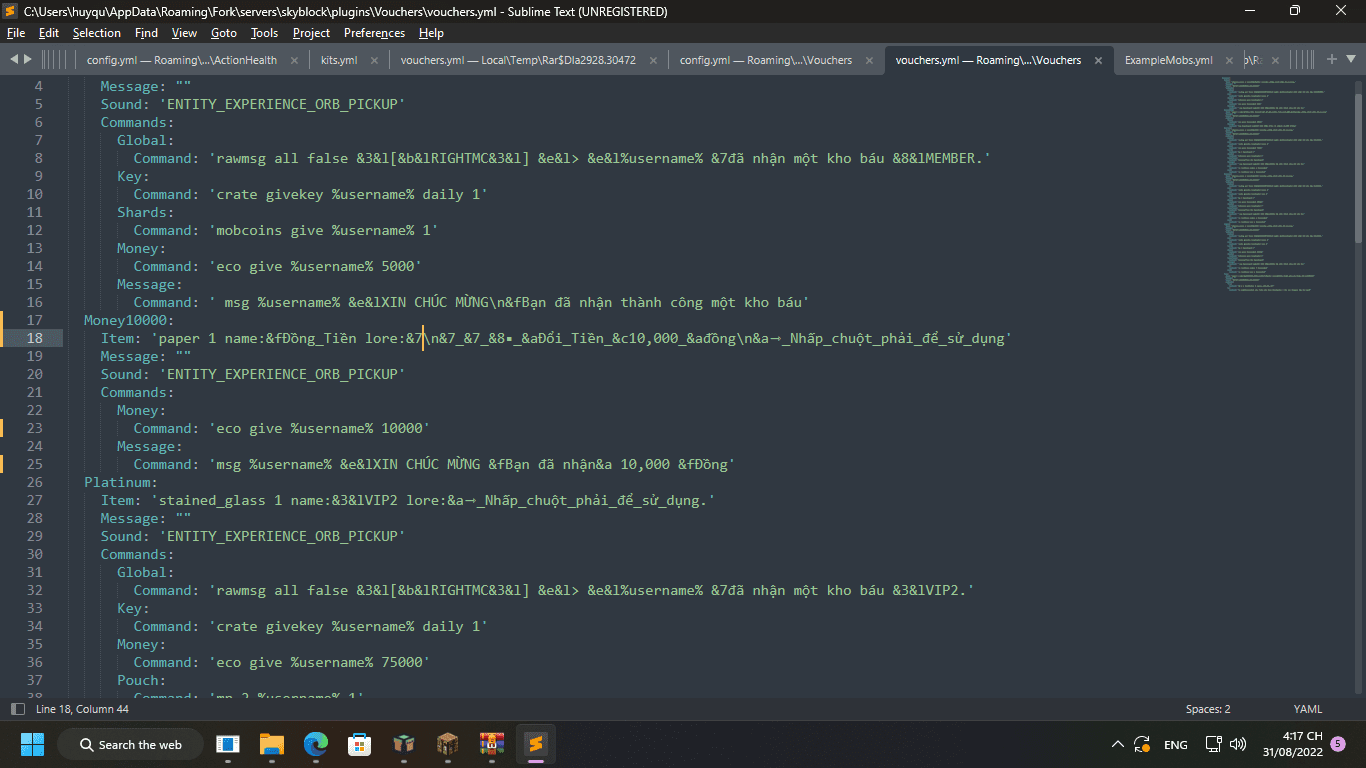Viewport: 1366px width, 768px height.
Task: Show hidden system tray icons chevron
Action: [x=1118, y=744]
